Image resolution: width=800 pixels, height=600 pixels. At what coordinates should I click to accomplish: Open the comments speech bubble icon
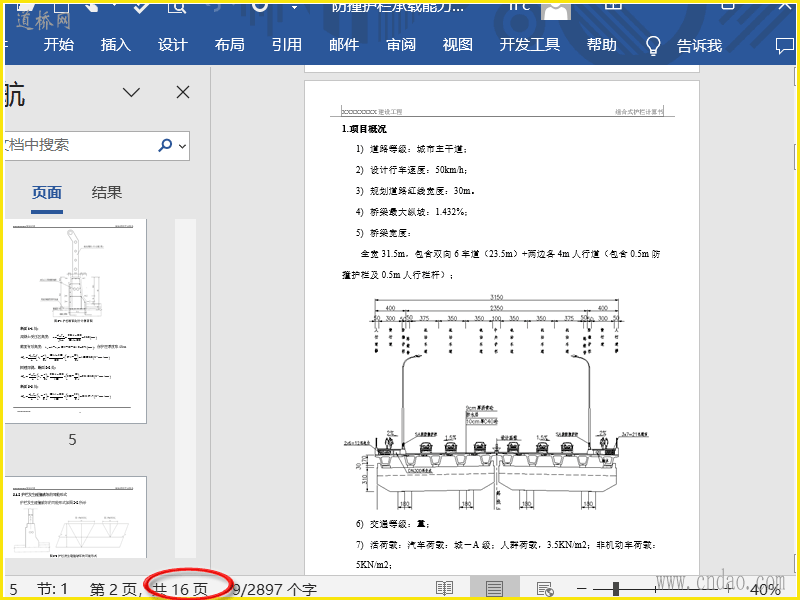point(785,46)
